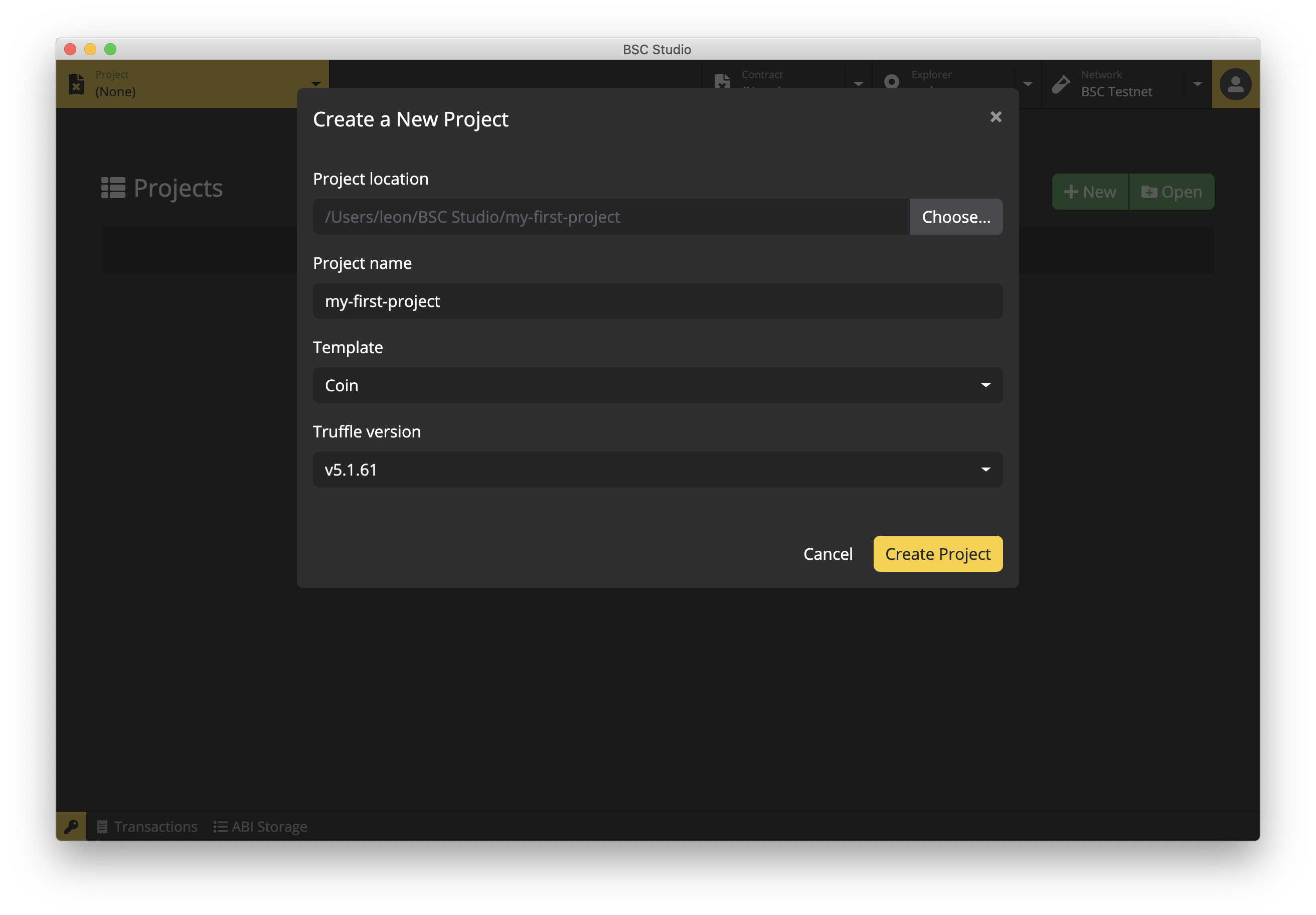Click the key icon in bottom status bar
1316x915 pixels.
click(x=71, y=826)
